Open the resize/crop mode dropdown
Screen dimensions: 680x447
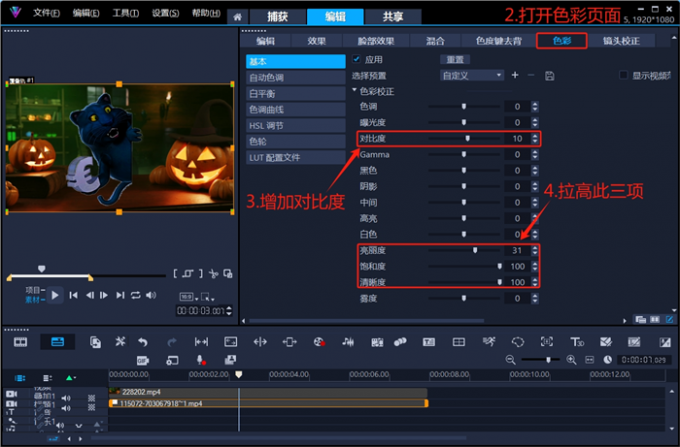(x=207, y=297)
